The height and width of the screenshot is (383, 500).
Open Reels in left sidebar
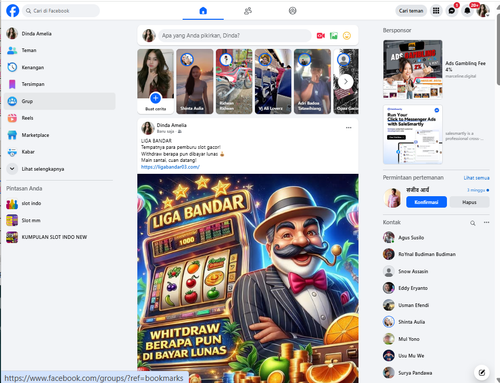pos(60,118)
